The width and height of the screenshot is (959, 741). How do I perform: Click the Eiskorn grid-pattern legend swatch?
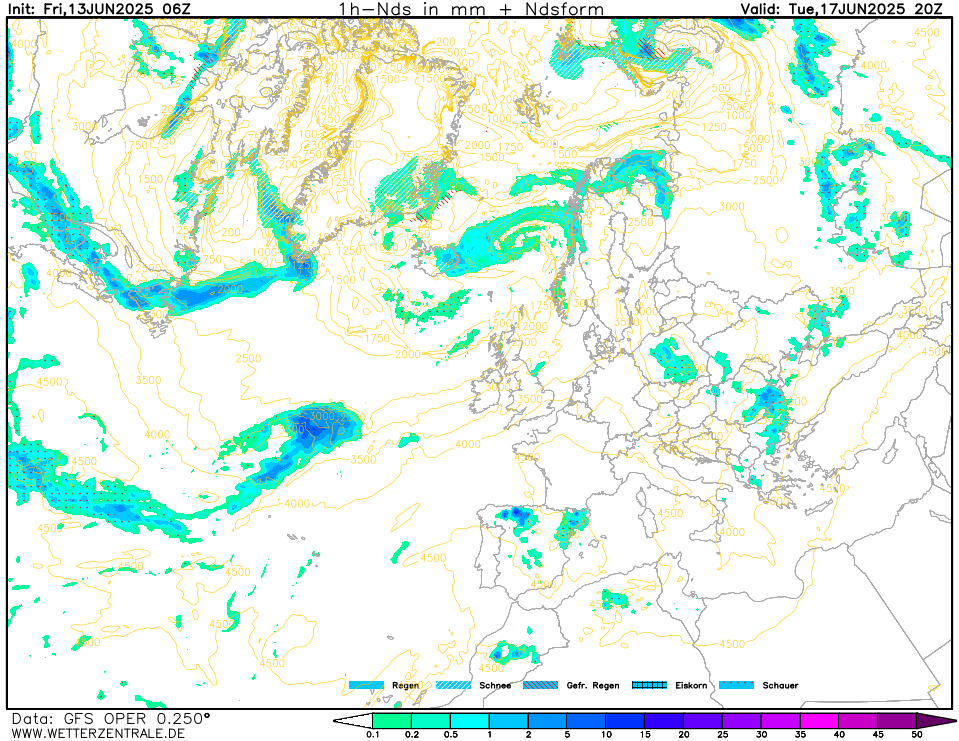point(650,685)
